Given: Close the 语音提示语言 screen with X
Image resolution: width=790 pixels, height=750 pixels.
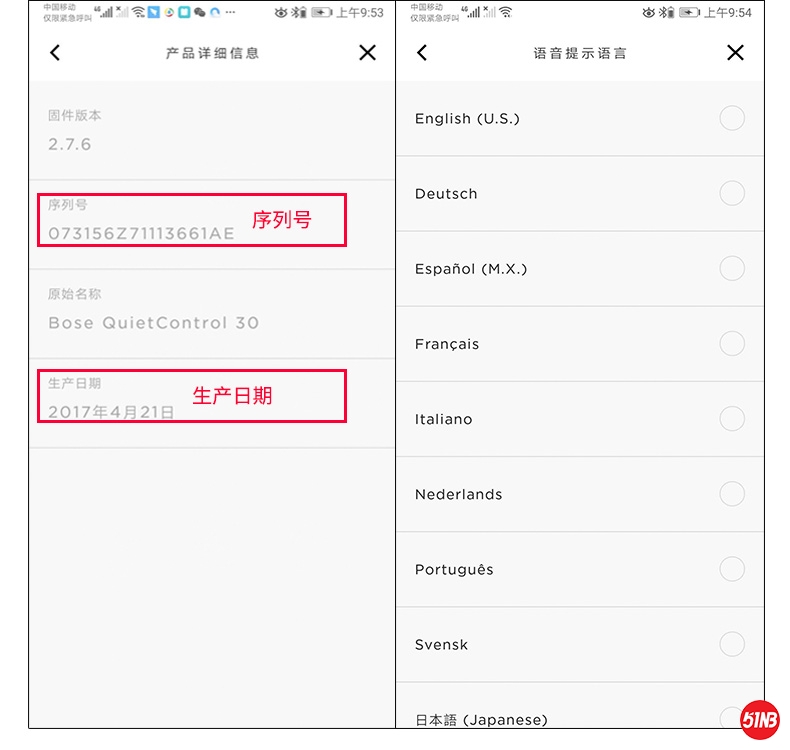Looking at the screenshot, I should click(x=735, y=52).
